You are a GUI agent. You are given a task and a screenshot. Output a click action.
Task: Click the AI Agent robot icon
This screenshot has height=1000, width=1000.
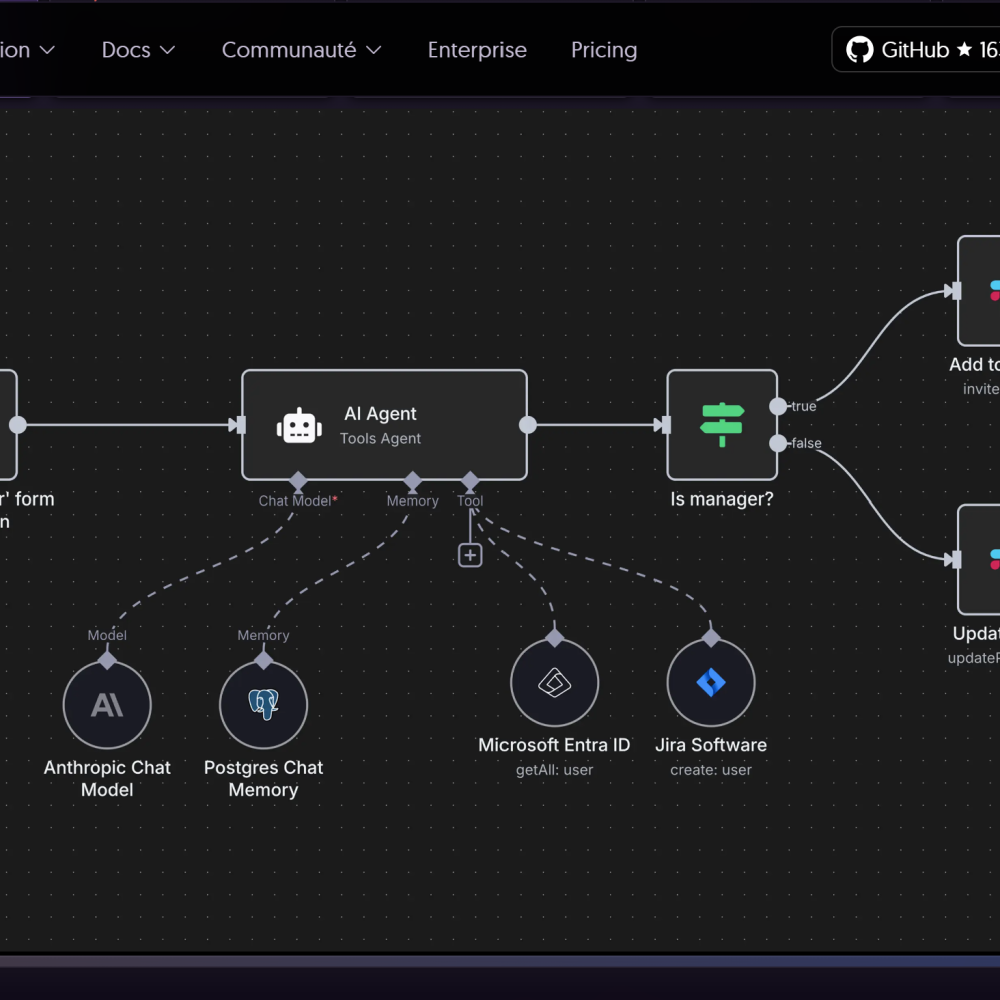(x=299, y=425)
